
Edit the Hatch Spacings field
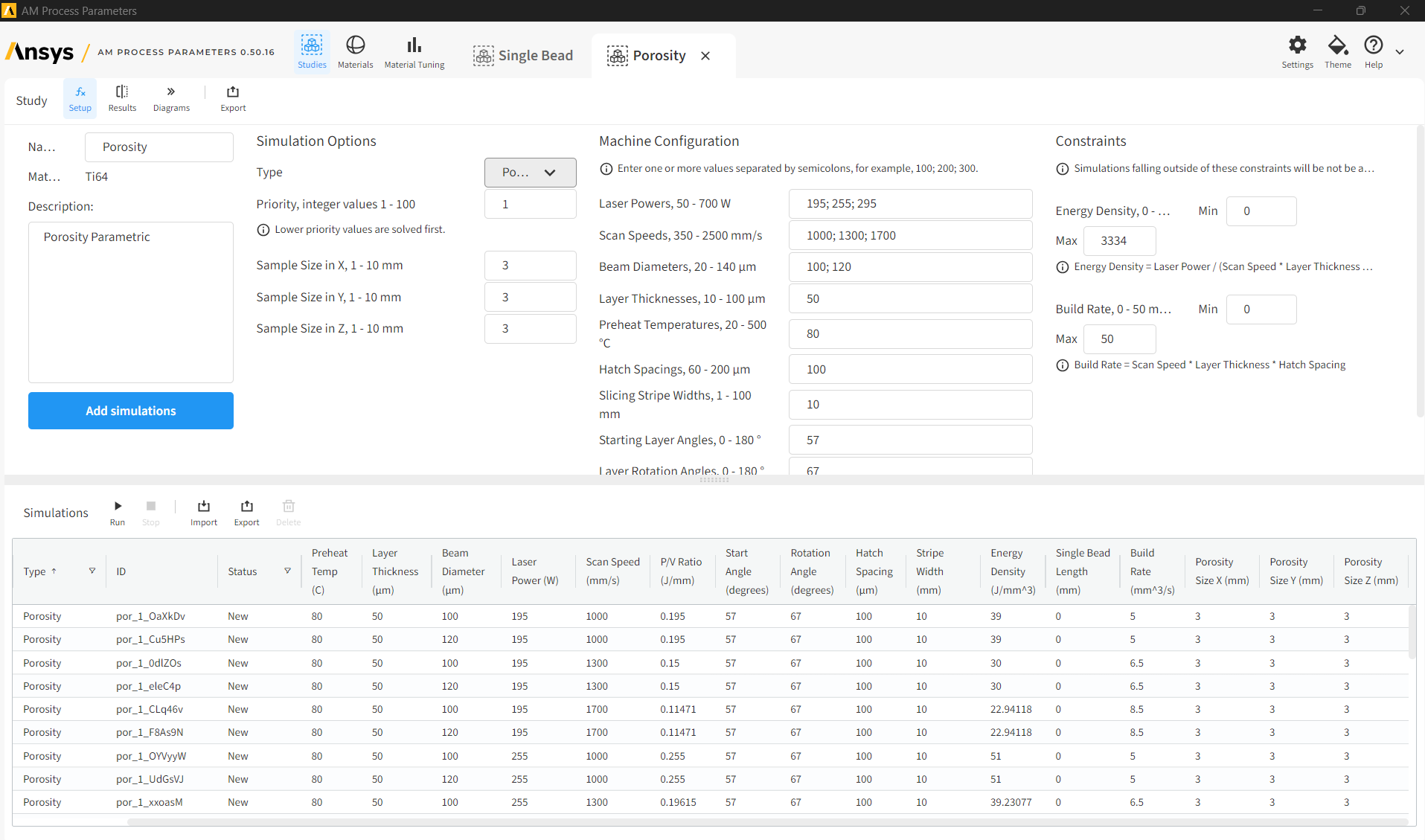click(x=910, y=369)
